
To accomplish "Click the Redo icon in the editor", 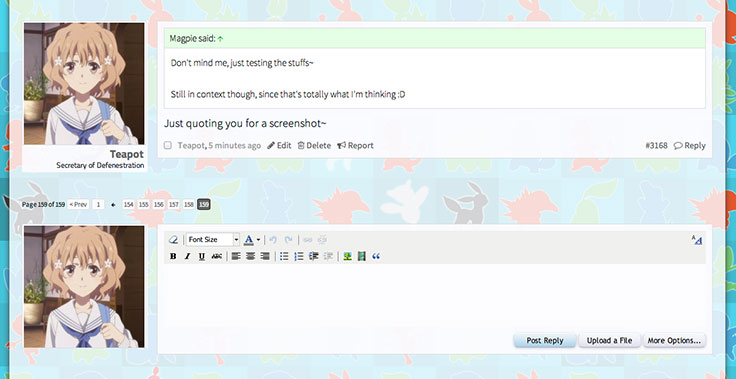I will [289, 240].
